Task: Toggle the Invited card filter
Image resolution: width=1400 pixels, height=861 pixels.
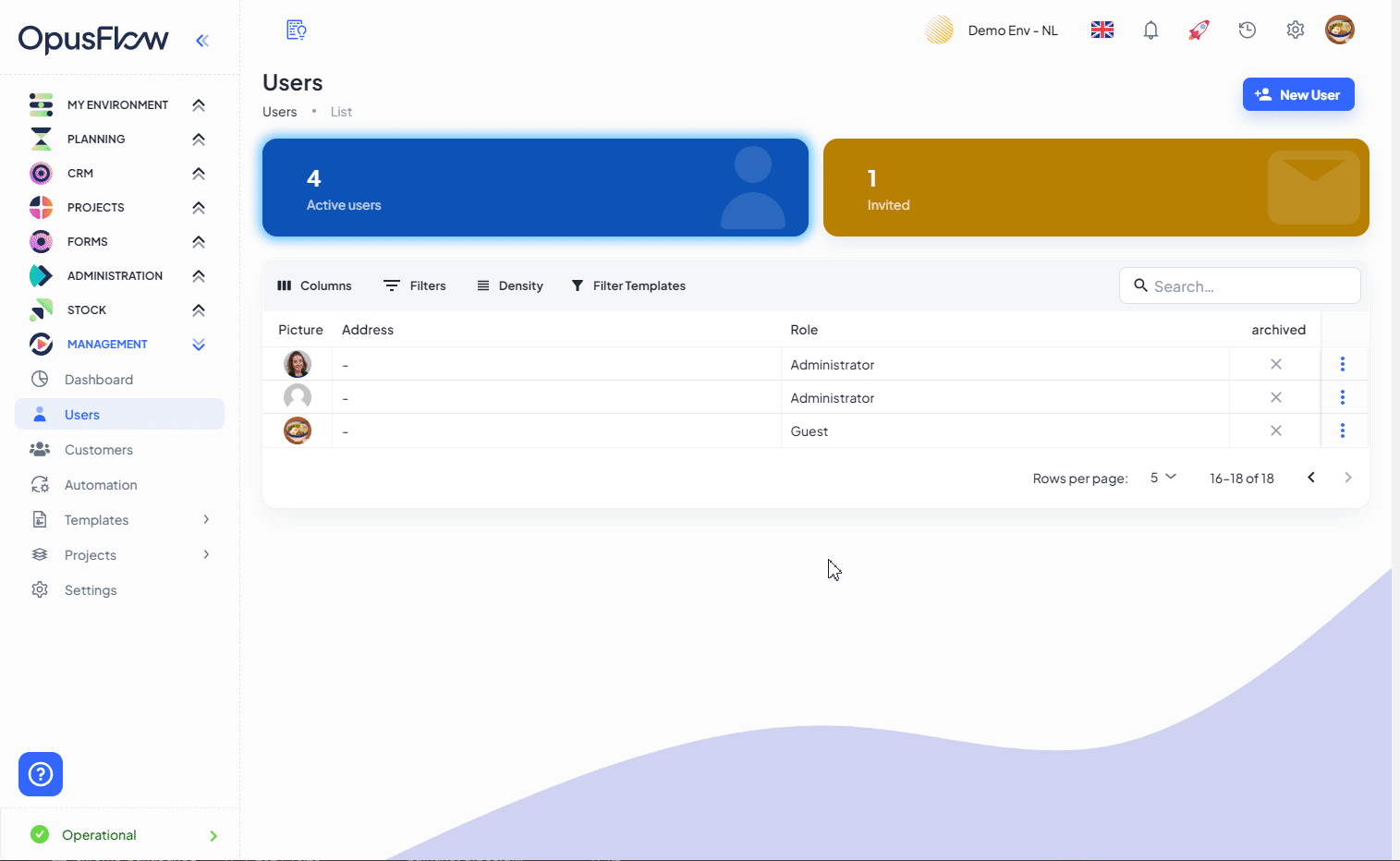Action: [x=1095, y=188]
